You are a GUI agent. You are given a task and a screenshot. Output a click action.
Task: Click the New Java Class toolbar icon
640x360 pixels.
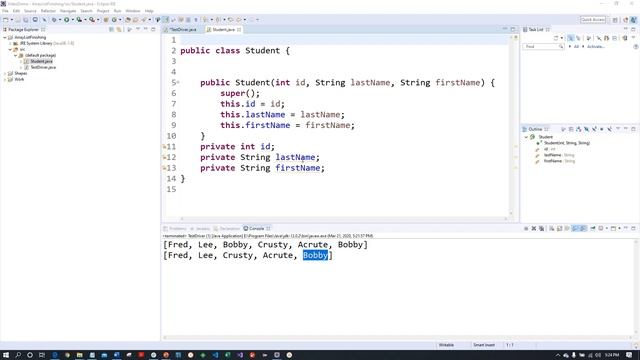(x=114, y=20)
